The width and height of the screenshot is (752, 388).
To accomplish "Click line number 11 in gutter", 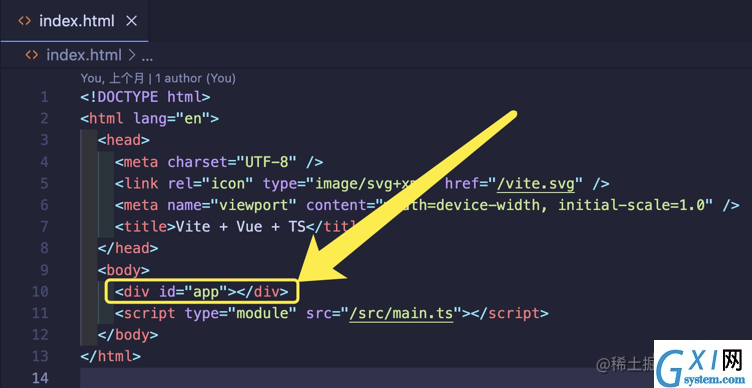I will point(40,313).
